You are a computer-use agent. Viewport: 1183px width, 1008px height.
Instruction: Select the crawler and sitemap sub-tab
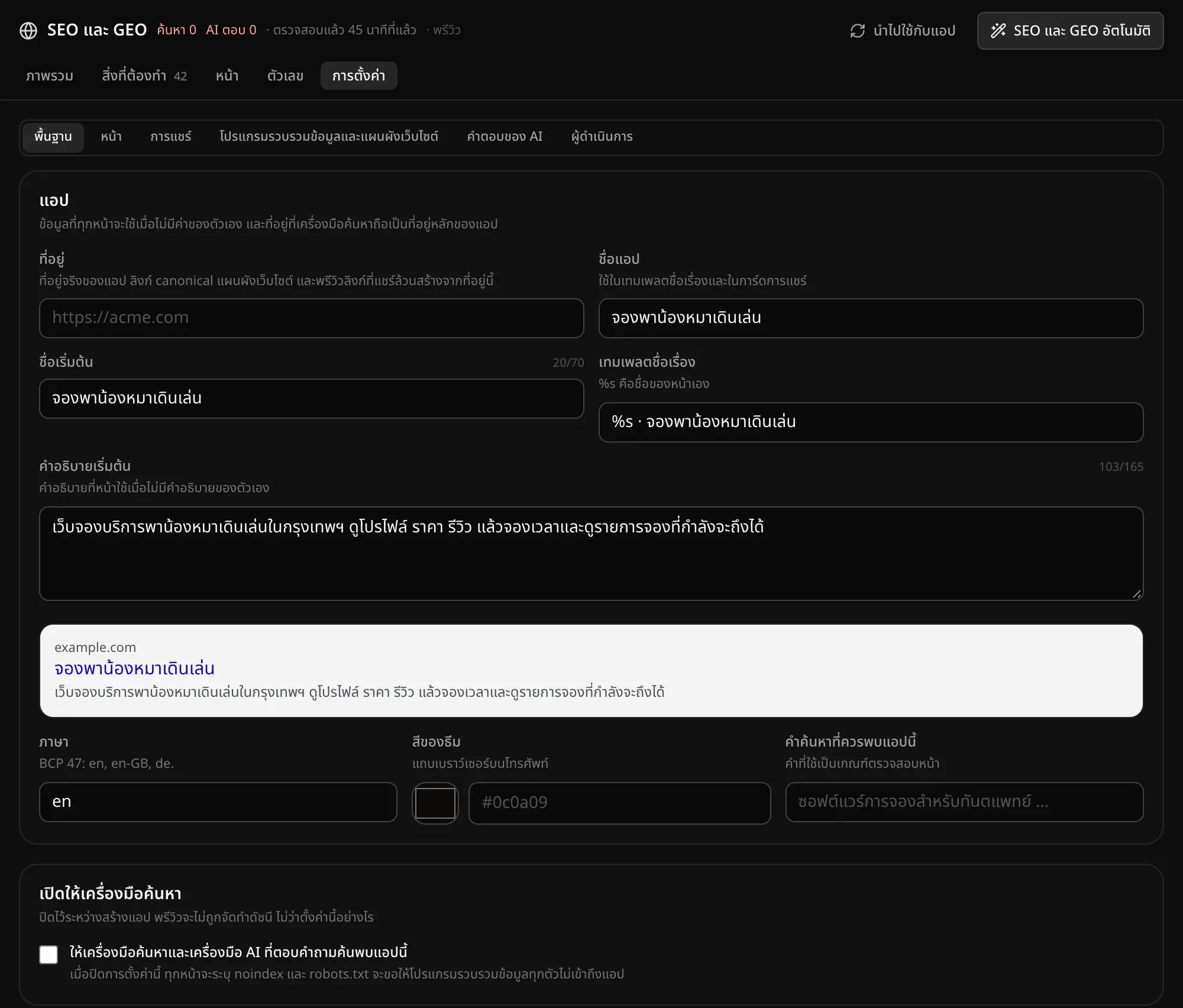tap(329, 137)
